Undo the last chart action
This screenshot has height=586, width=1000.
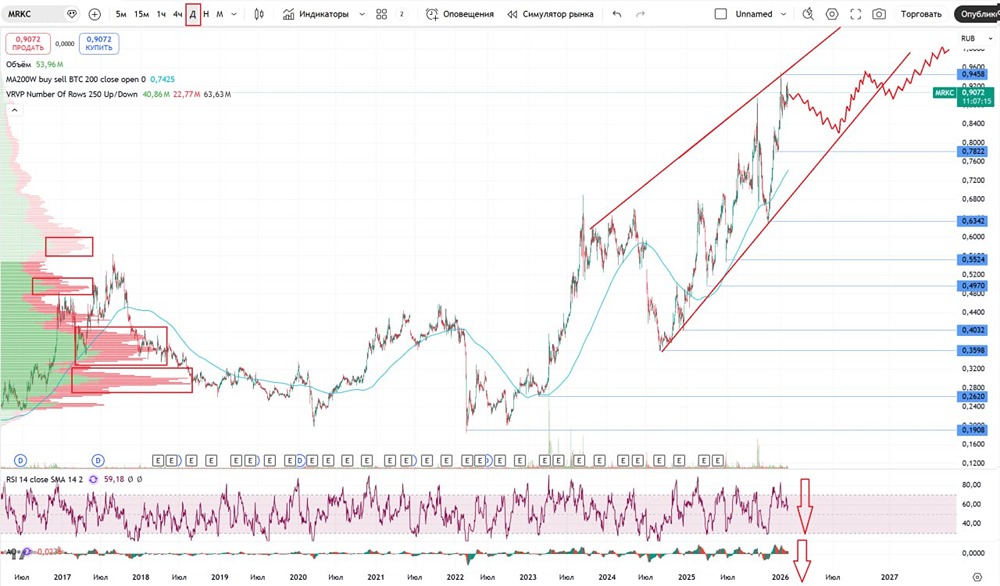point(617,14)
